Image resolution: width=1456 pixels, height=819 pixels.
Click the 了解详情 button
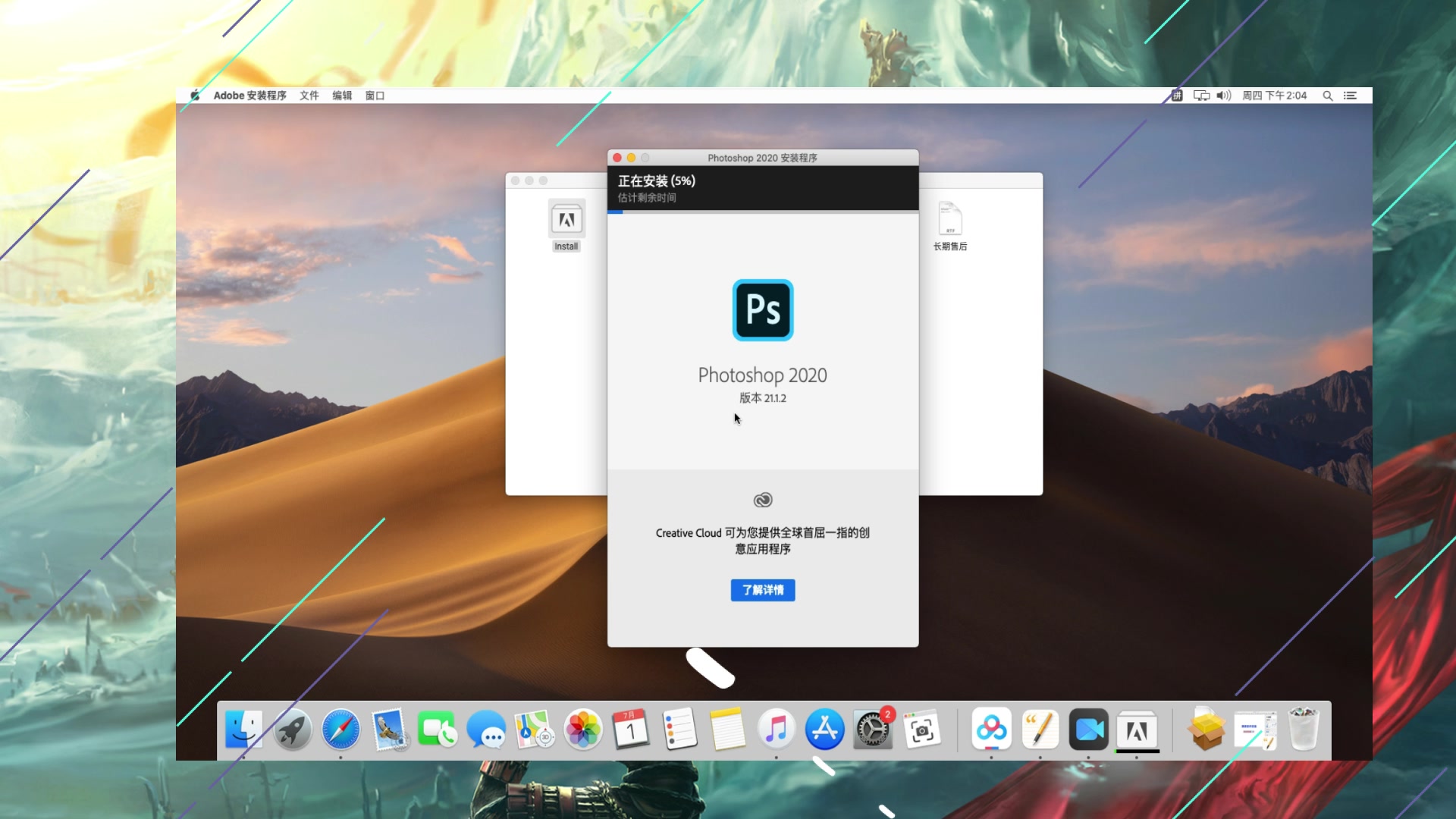tap(763, 590)
